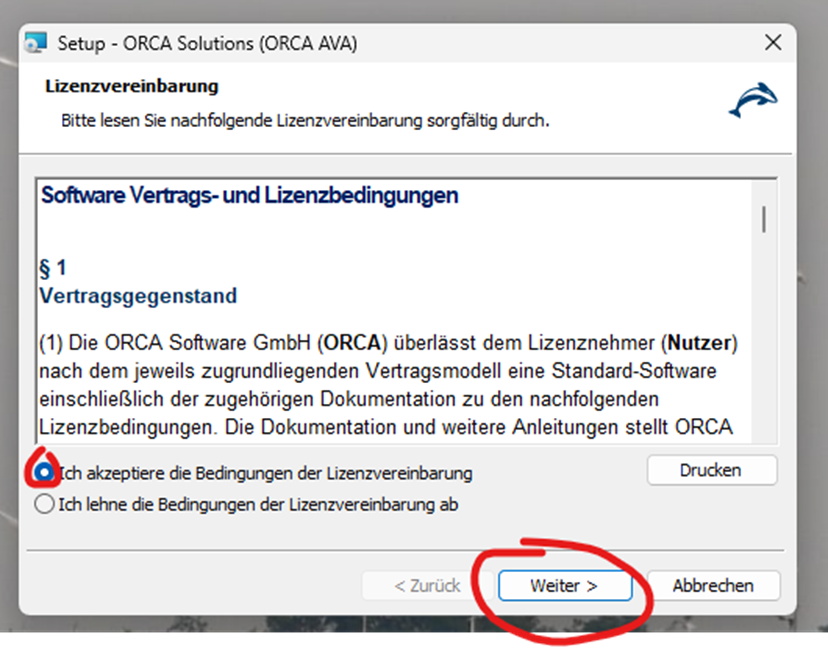
Task: Click the 'Bitte lesen Sie nachfolgende Lizenzvereinbarung' subtitle
Action: tap(305, 121)
